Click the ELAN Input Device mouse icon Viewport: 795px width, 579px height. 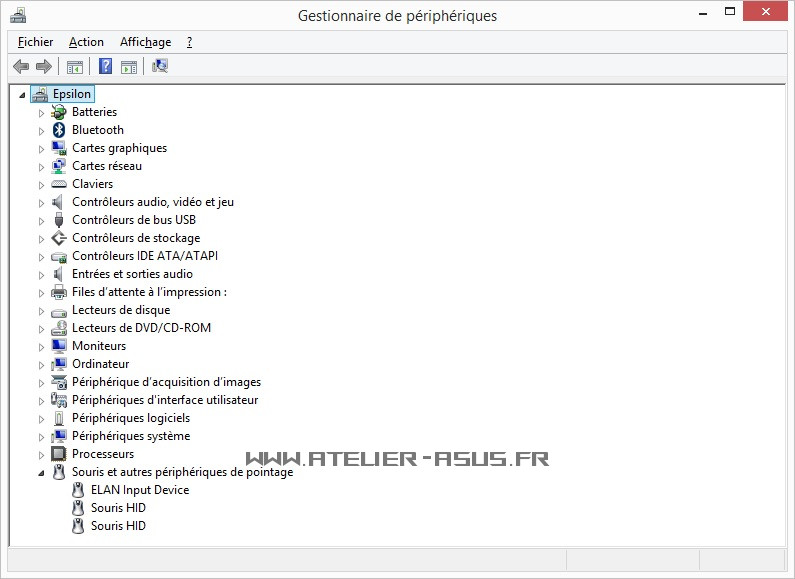pos(79,490)
